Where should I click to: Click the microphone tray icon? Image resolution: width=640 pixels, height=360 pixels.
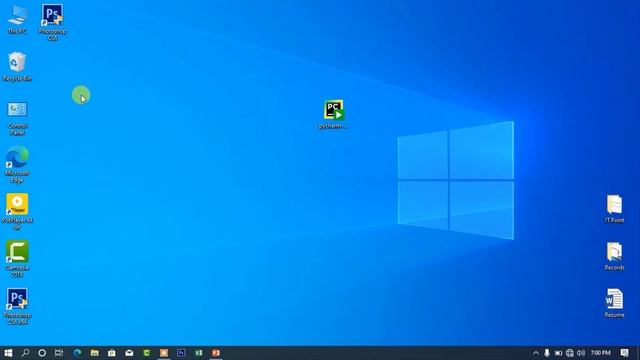click(547, 353)
